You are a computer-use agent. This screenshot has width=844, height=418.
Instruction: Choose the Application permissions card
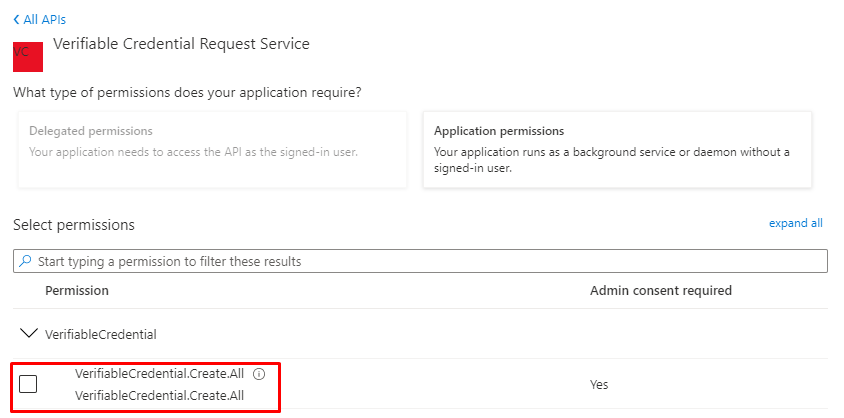click(x=617, y=149)
